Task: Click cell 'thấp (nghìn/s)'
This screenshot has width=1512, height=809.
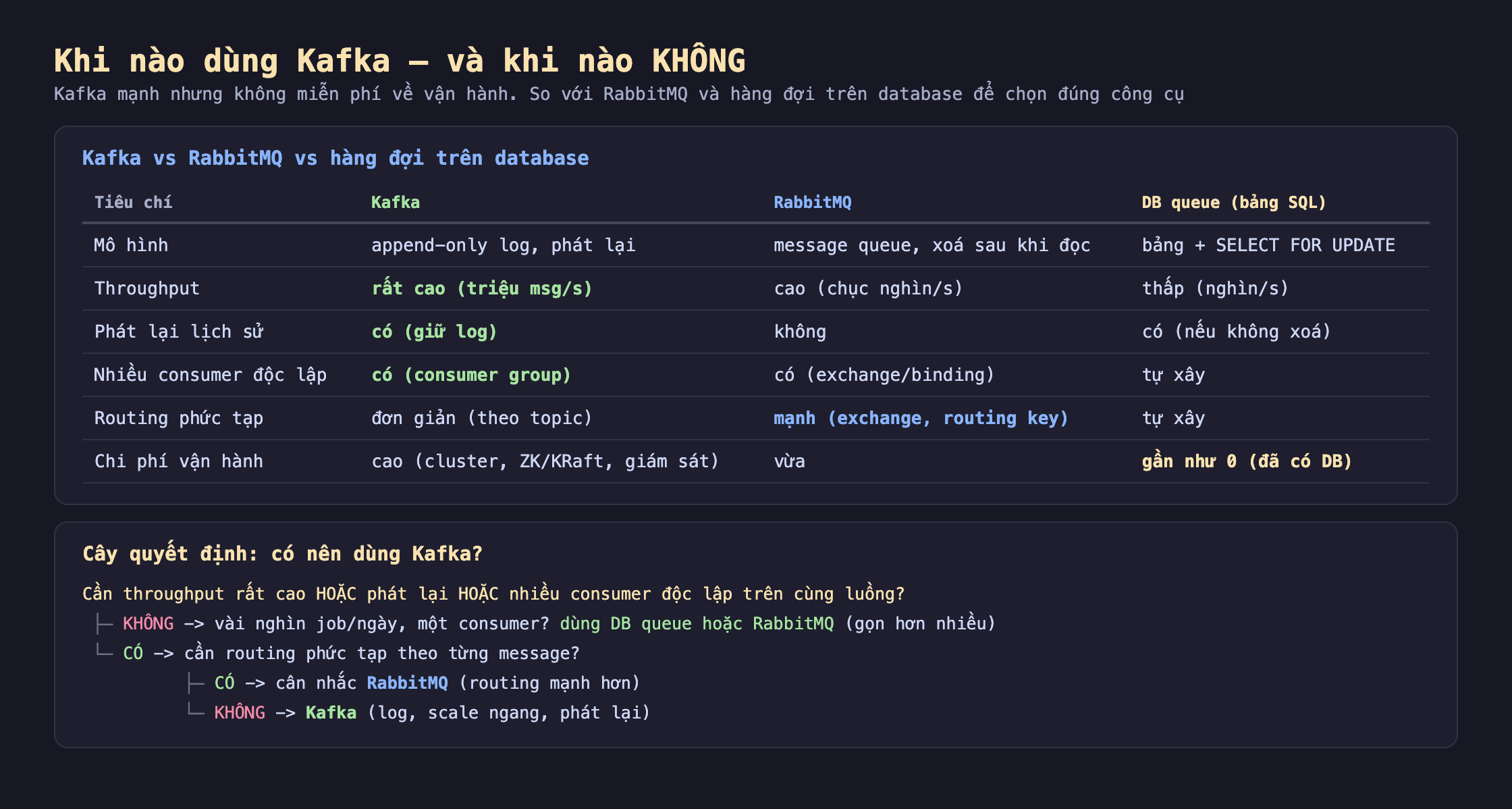Action: 1215,288
